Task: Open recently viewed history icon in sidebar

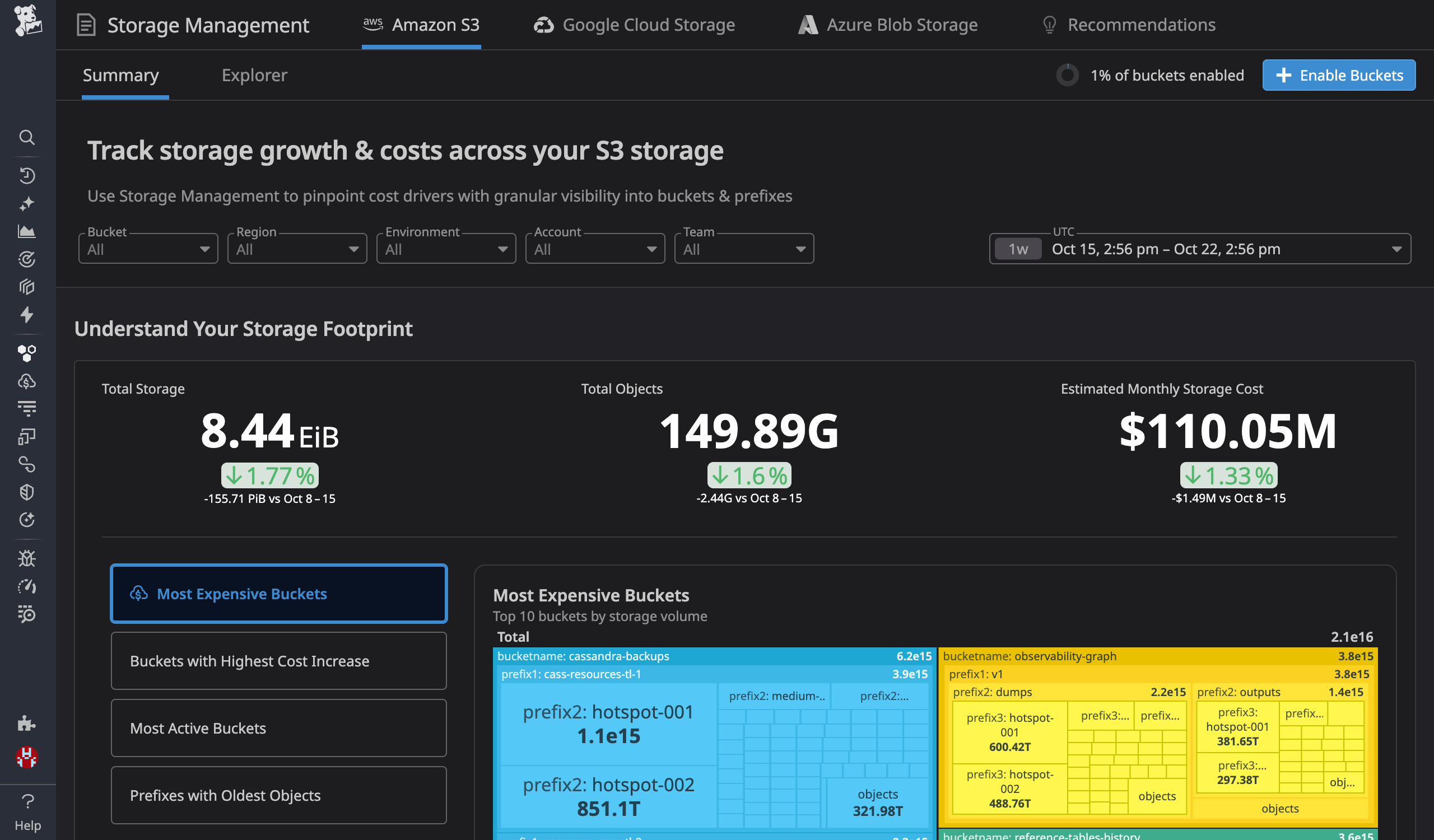Action: click(x=27, y=176)
